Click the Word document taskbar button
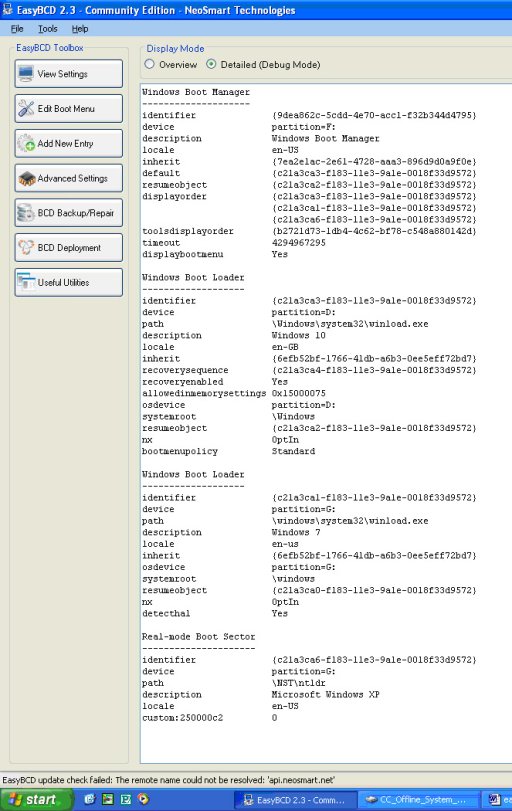This screenshot has width=512, height=811. click(x=497, y=800)
